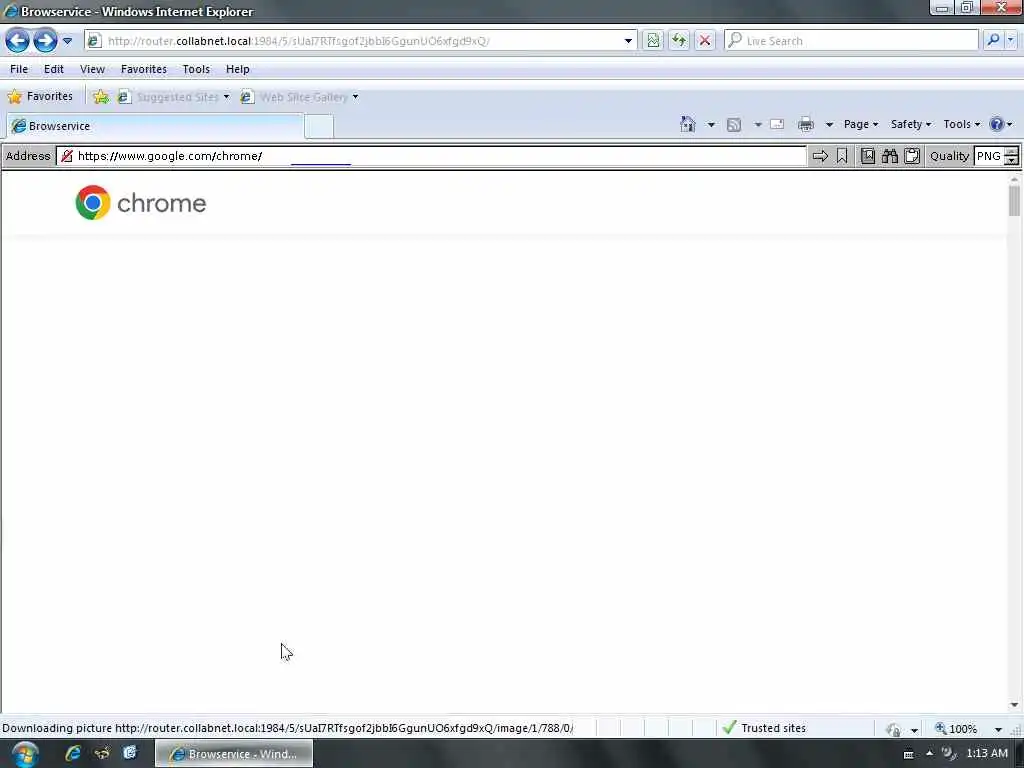
Task: Open the Tools menu in menu bar
Action: tap(196, 69)
